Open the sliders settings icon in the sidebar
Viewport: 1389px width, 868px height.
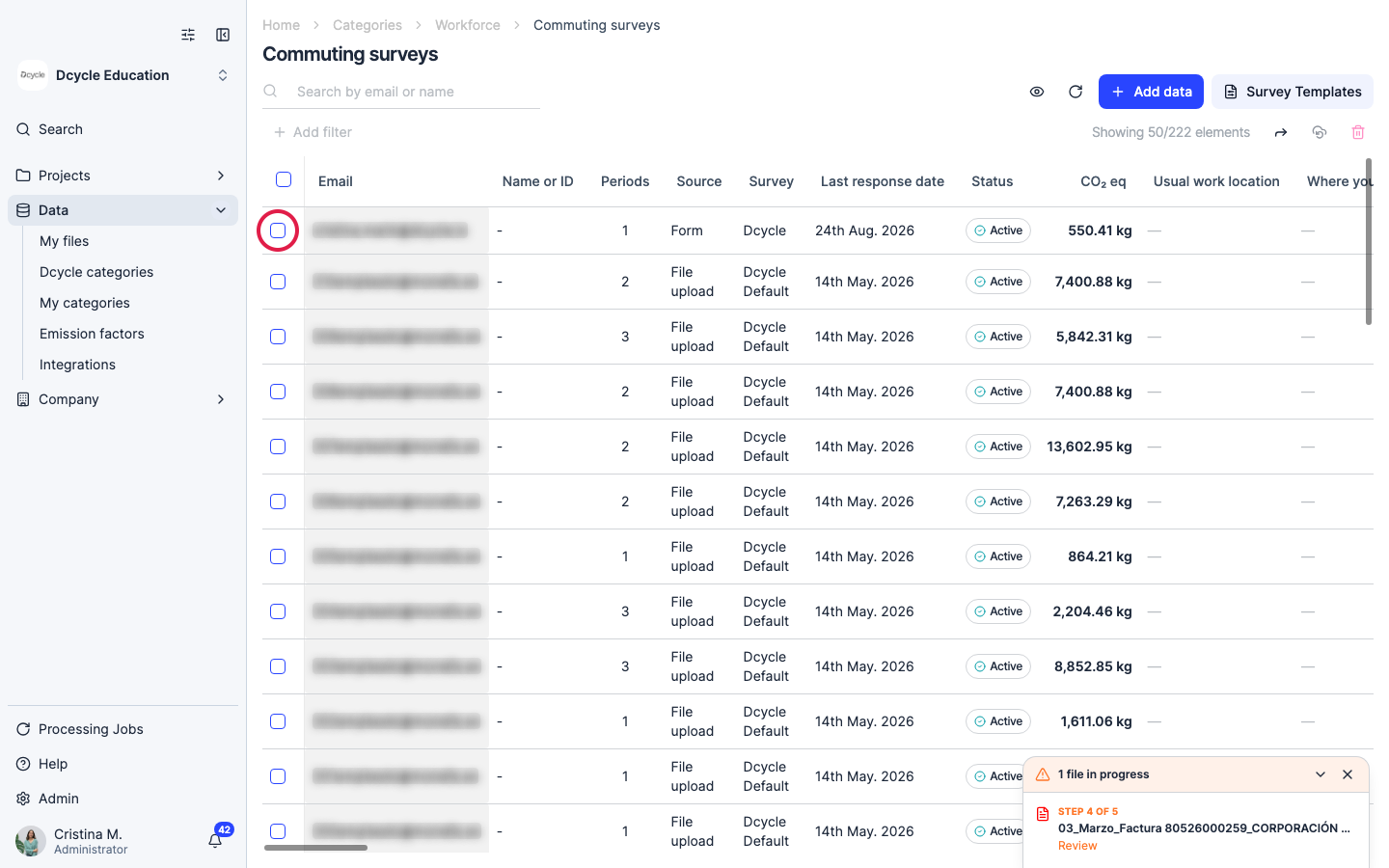click(188, 35)
